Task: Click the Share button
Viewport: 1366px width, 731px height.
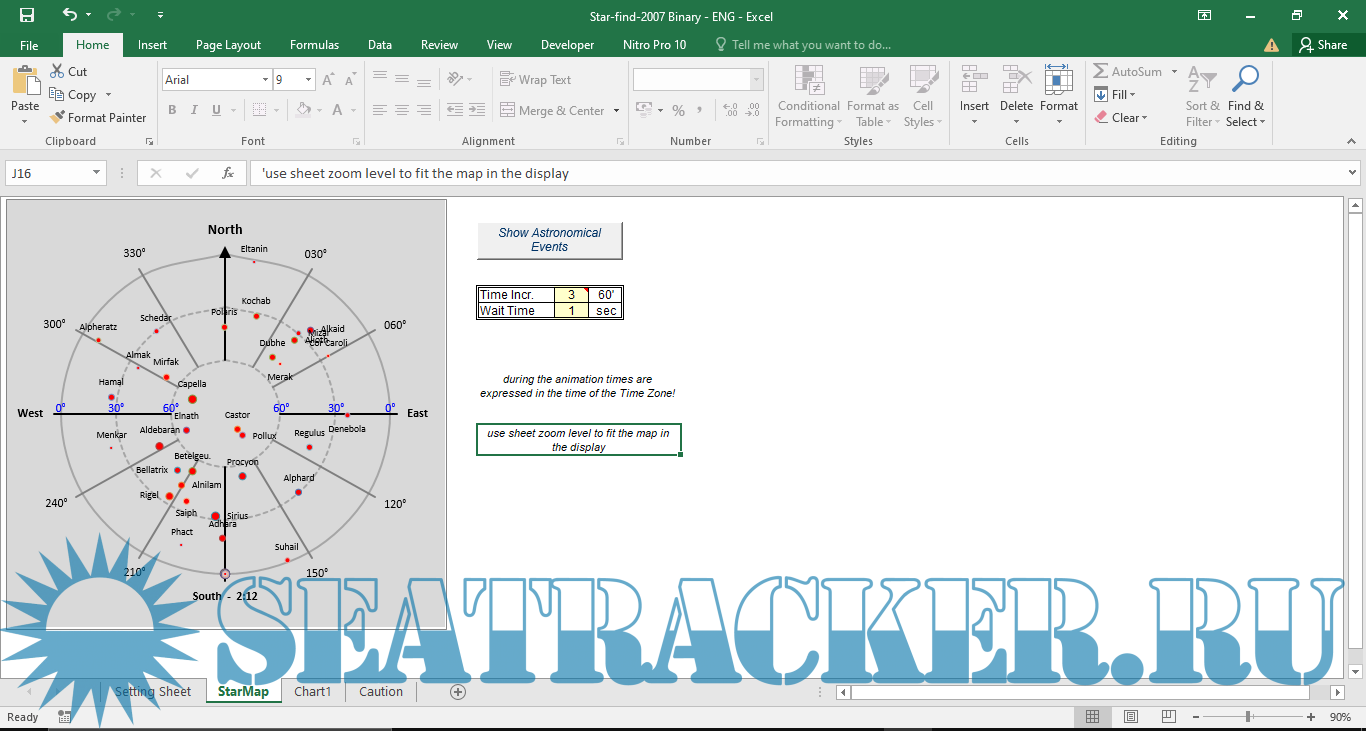Action: coord(1322,45)
